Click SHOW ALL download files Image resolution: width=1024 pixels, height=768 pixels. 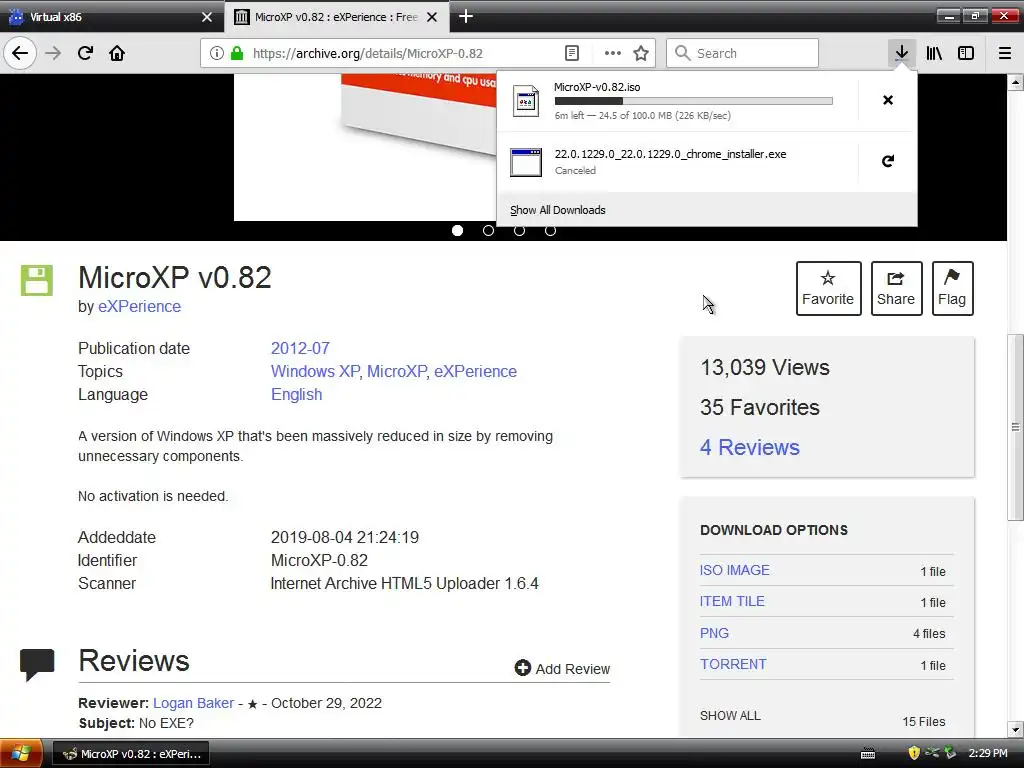(x=730, y=716)
